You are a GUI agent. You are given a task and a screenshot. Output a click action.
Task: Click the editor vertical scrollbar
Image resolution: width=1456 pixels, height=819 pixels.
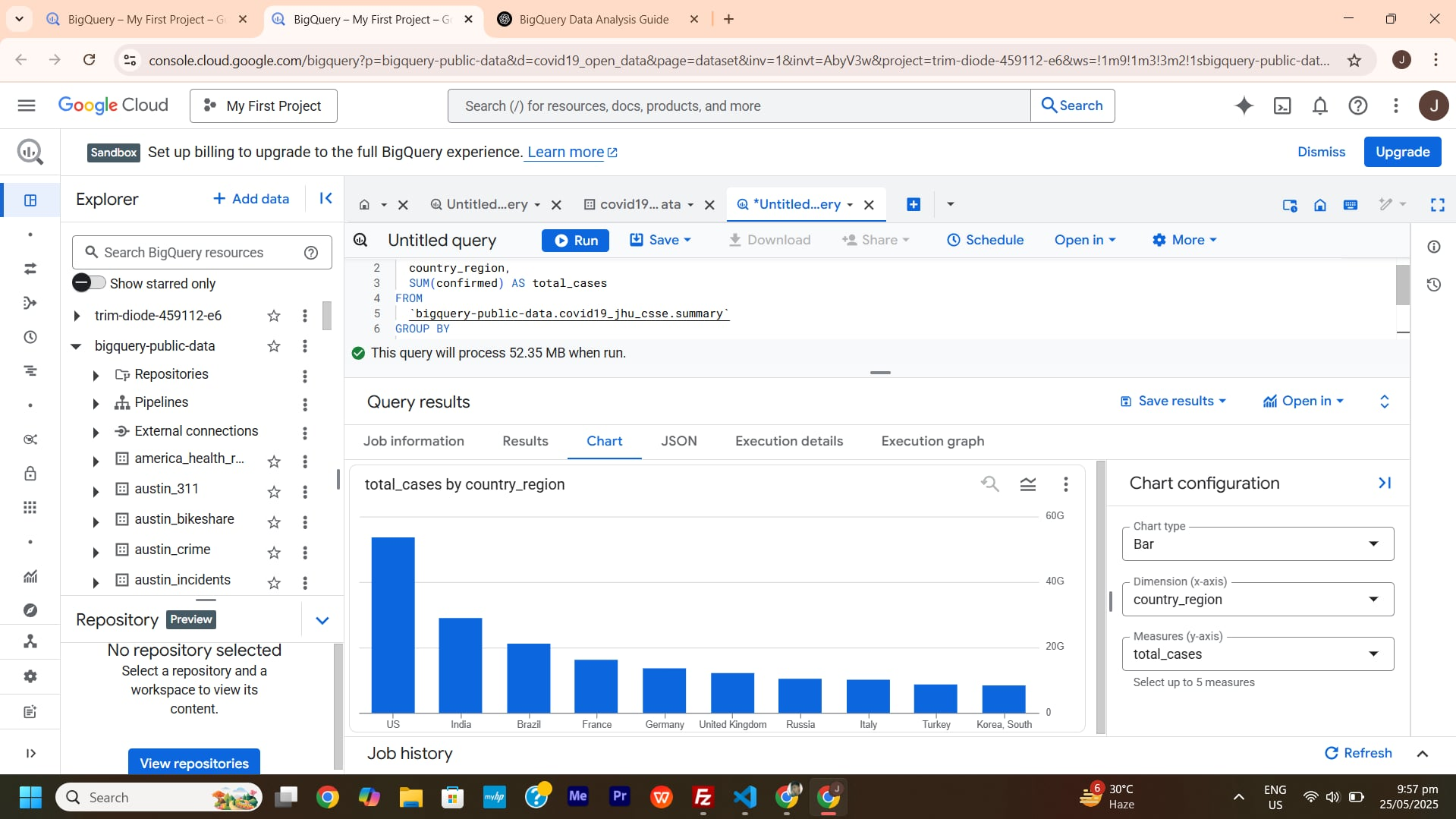point(1403,285)
